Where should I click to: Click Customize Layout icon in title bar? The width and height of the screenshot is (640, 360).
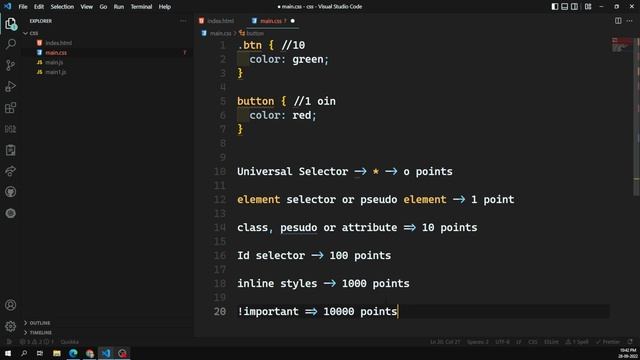588,7
